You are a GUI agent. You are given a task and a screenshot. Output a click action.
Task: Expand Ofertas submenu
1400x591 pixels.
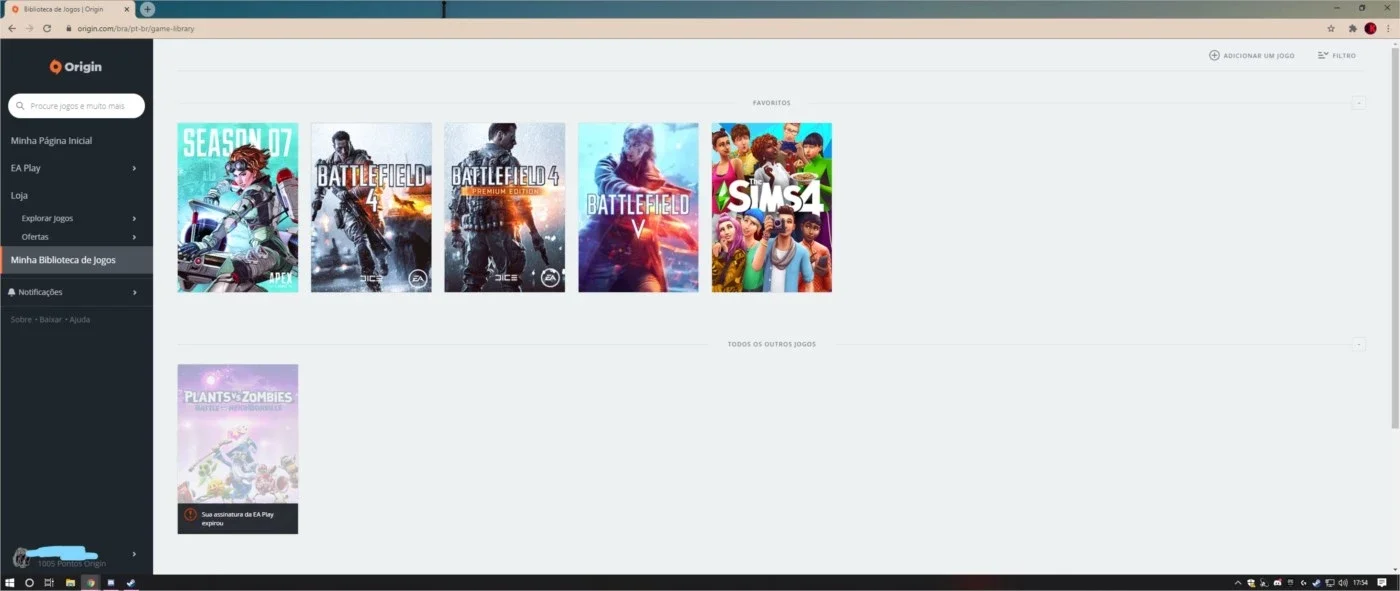click(134, 237)
